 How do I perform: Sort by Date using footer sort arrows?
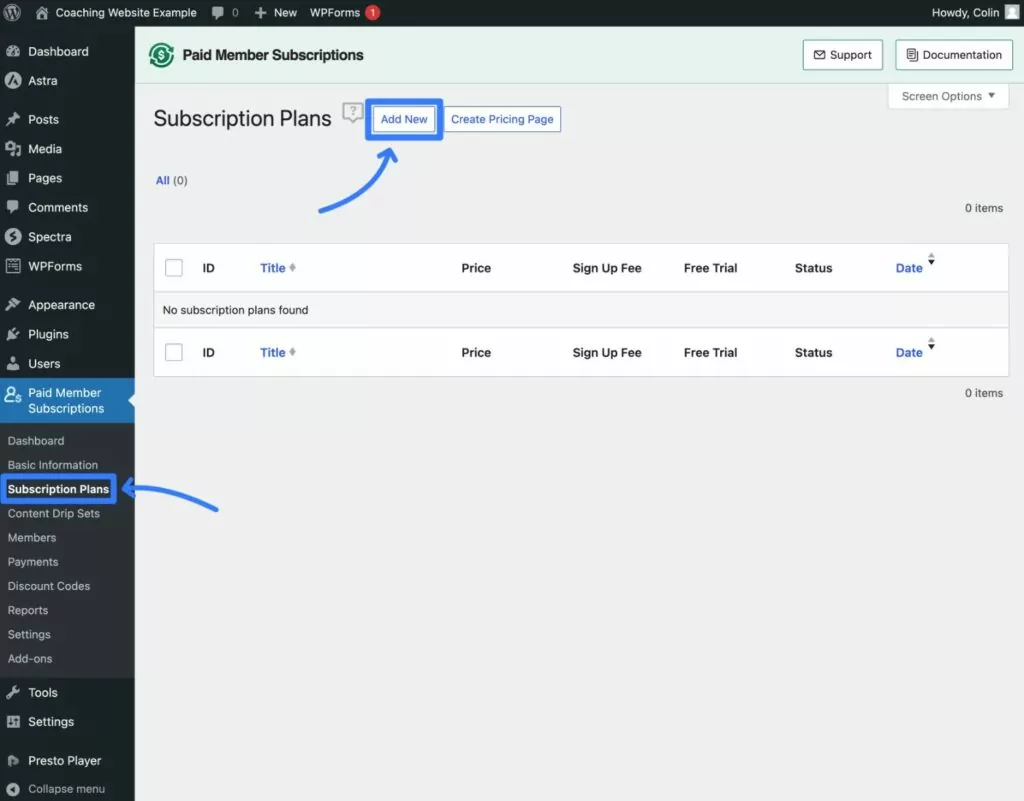(931, 343)
